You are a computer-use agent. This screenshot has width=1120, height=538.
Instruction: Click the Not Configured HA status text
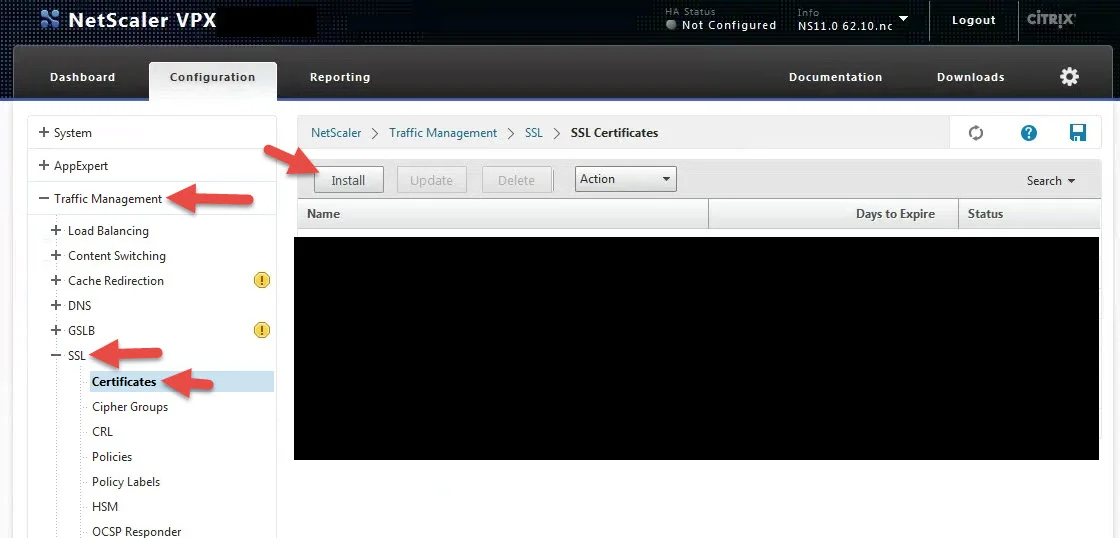(x=729, y=25)
